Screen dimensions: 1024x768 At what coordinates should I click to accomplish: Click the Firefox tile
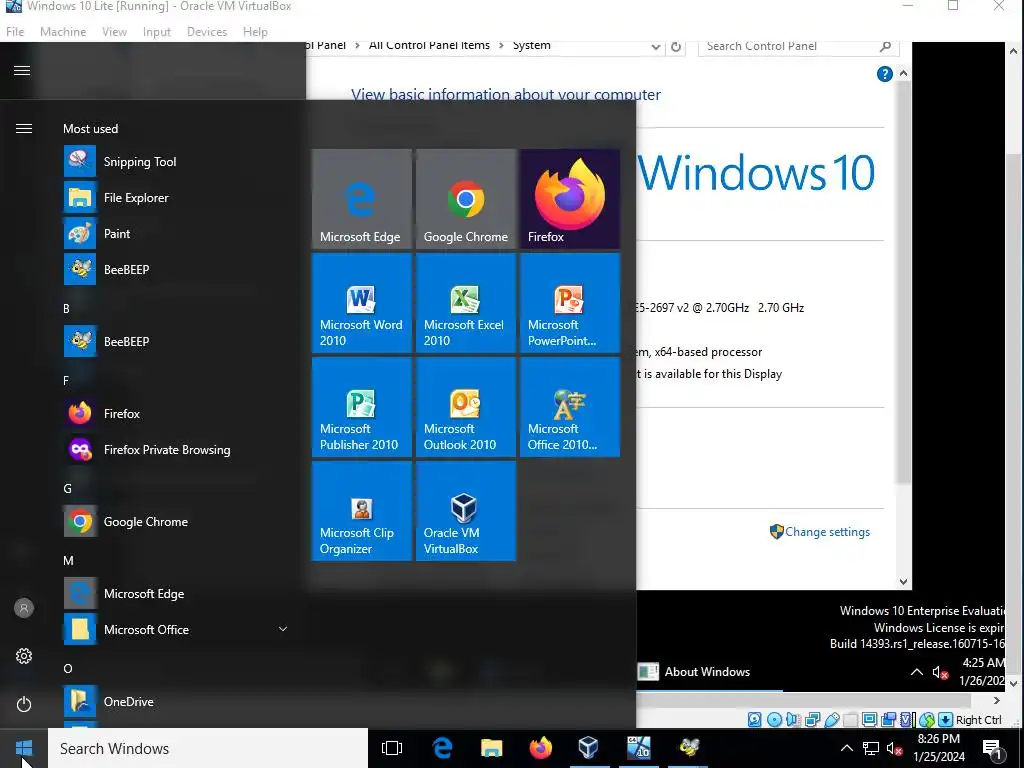coord(569,199)
